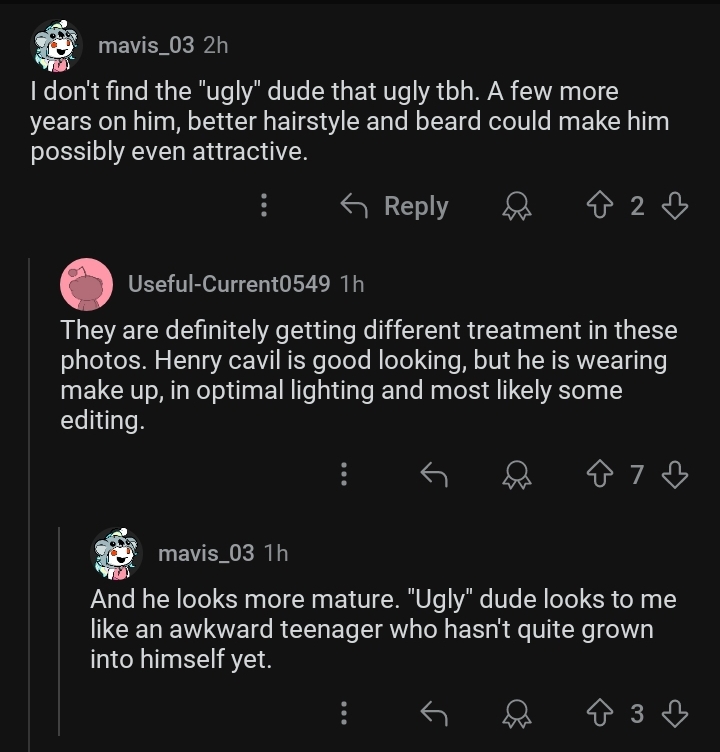Downvote mavis_03's top comment
720x752 pixels.
coord(675,206)
